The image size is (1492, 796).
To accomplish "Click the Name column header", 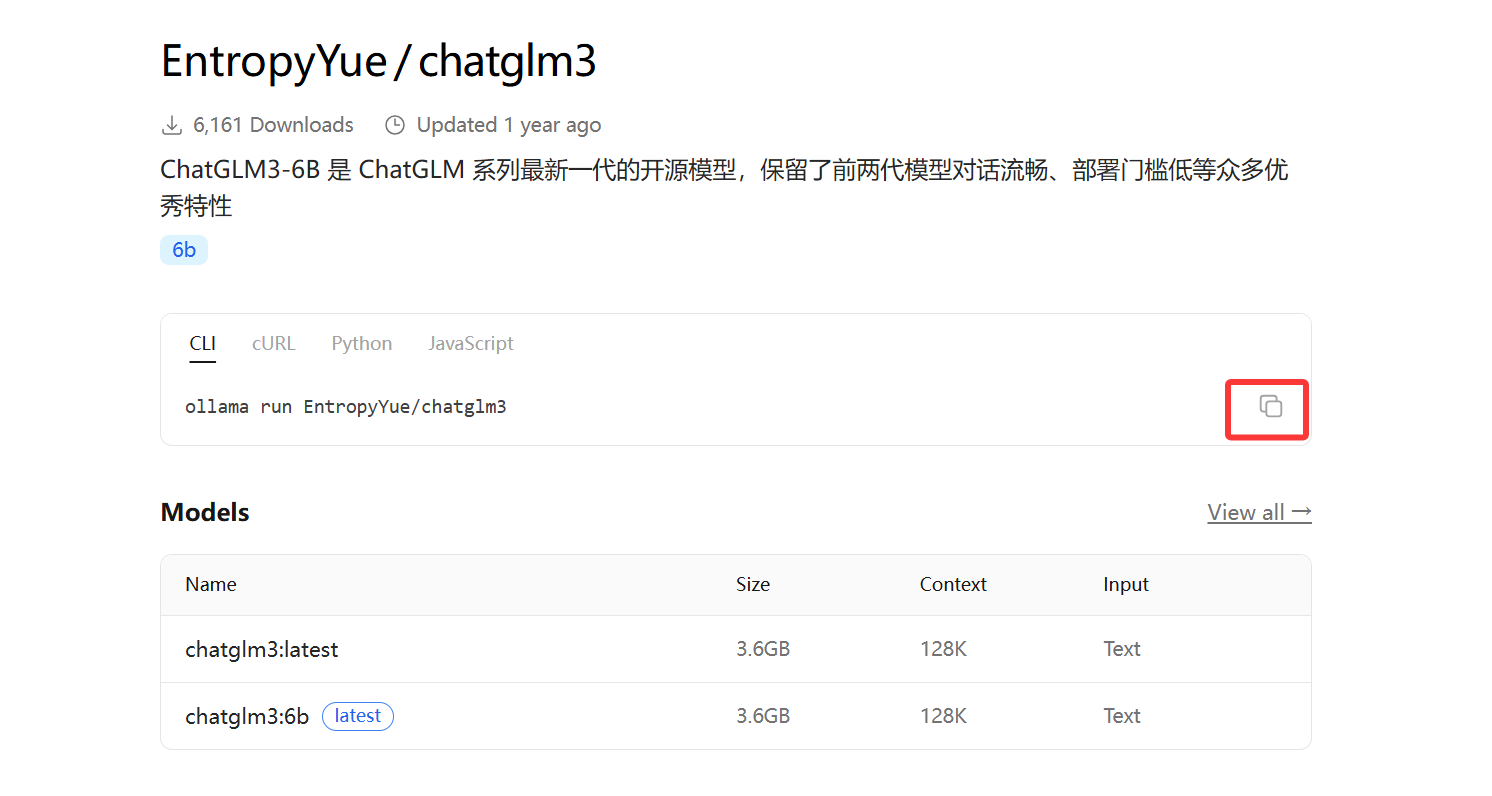I will pos(211,584).
